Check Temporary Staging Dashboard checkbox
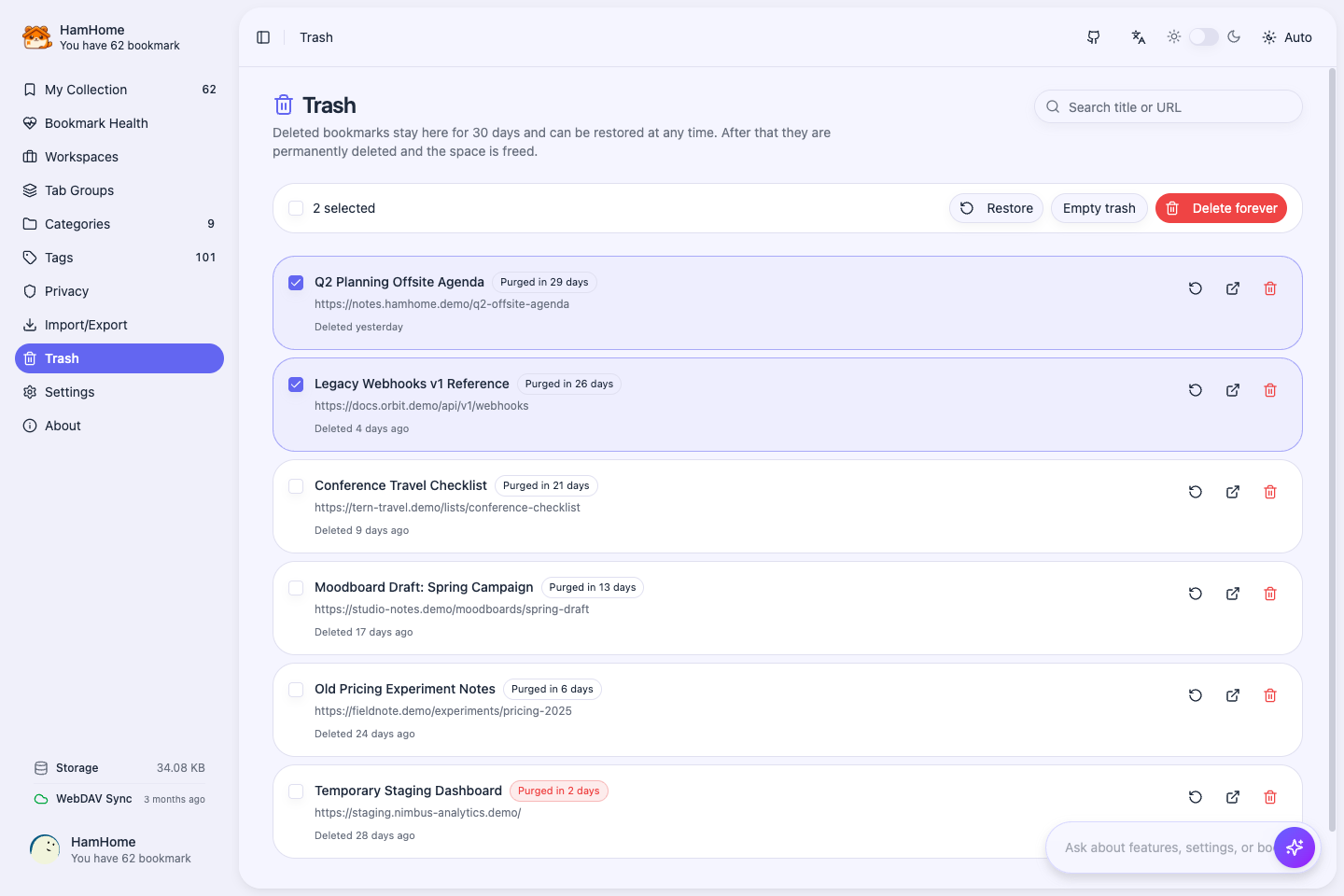Viewport: 1344px width, 896px height. 296,791
